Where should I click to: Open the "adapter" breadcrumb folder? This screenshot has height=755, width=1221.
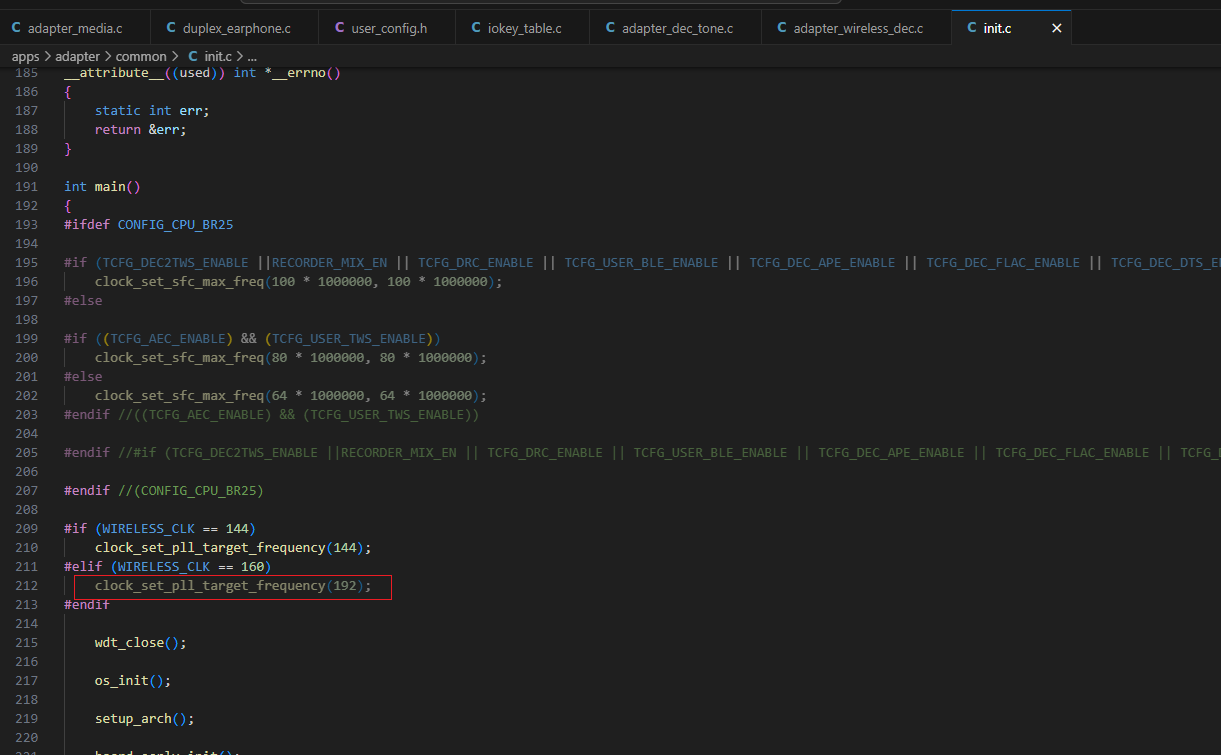[x=77, y=57]
